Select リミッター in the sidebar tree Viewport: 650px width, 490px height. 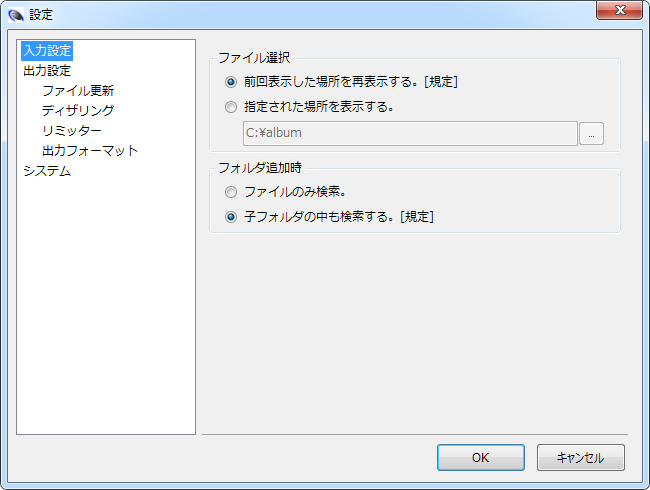[x=72, y=130]
